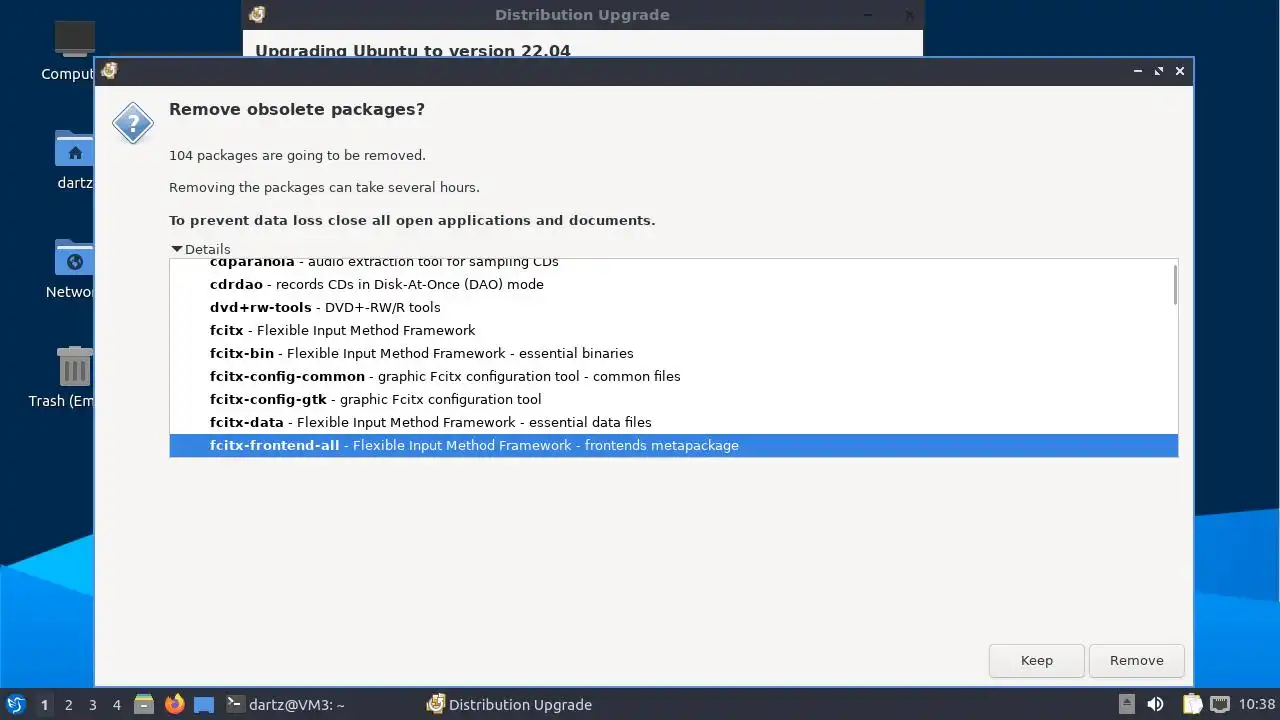Select the fcitx-config-gtk package row
The width and height of the screenshot is (1280, 720).
click(x=673, y=399)
